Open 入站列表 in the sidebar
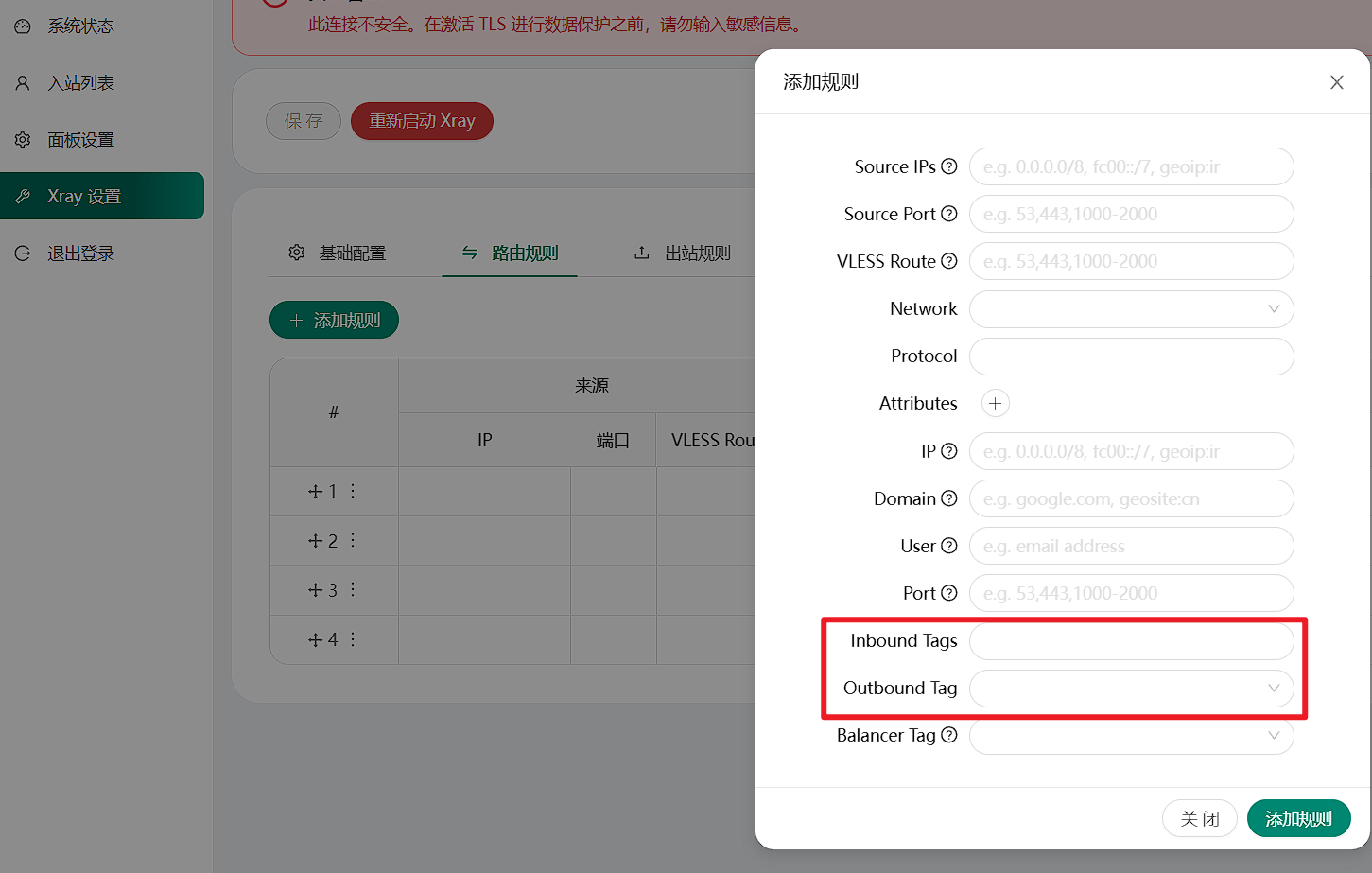 [80, 83]
